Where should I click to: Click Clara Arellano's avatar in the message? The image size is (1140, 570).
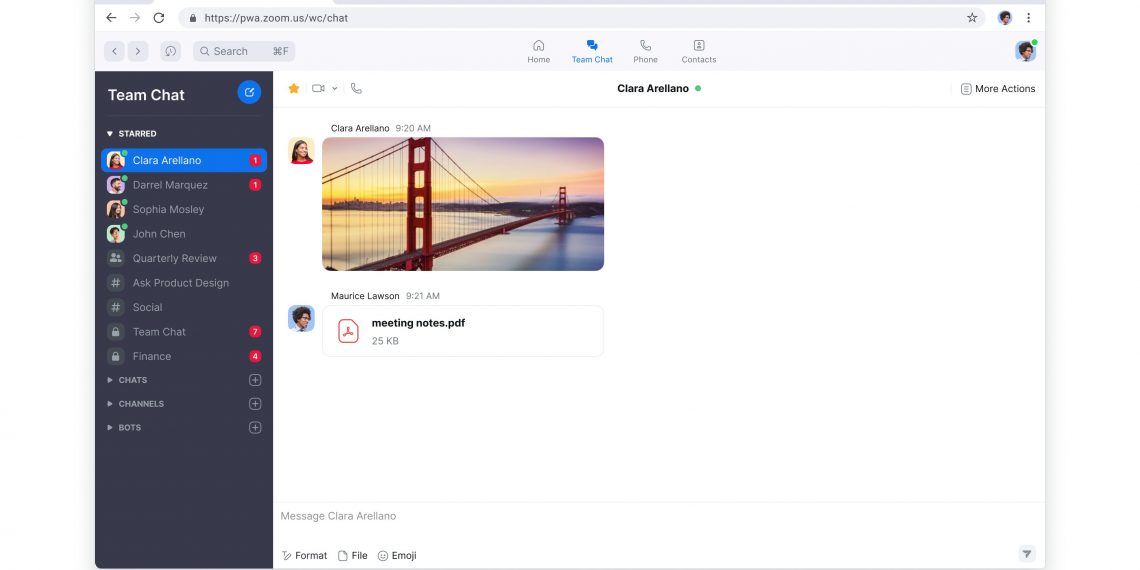(301, 150)
